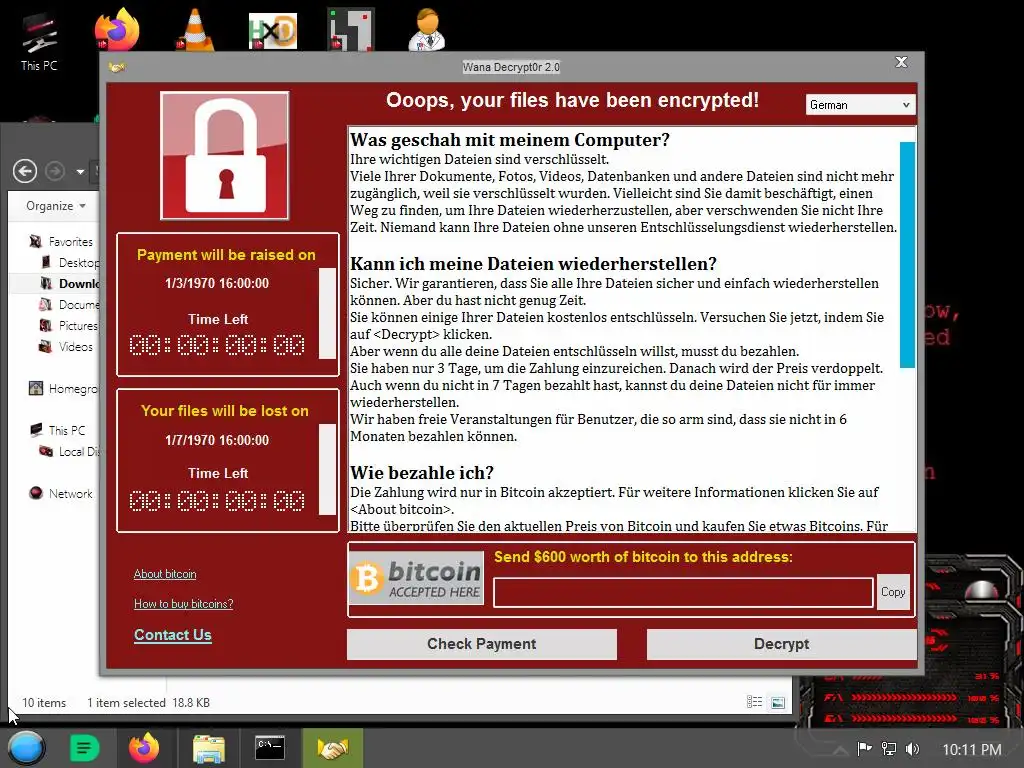Click the payment raise progress bar

pos(327,313)
